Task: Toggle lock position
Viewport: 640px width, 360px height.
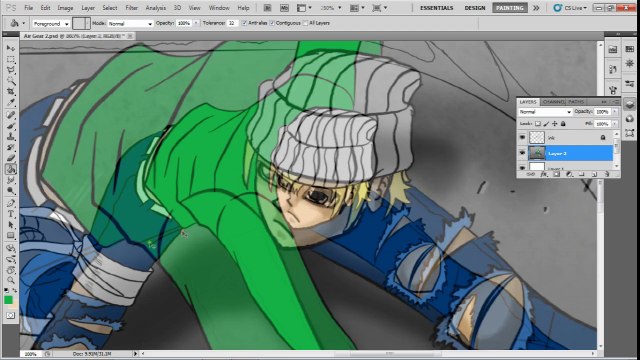Action: (x=555, y=124)
